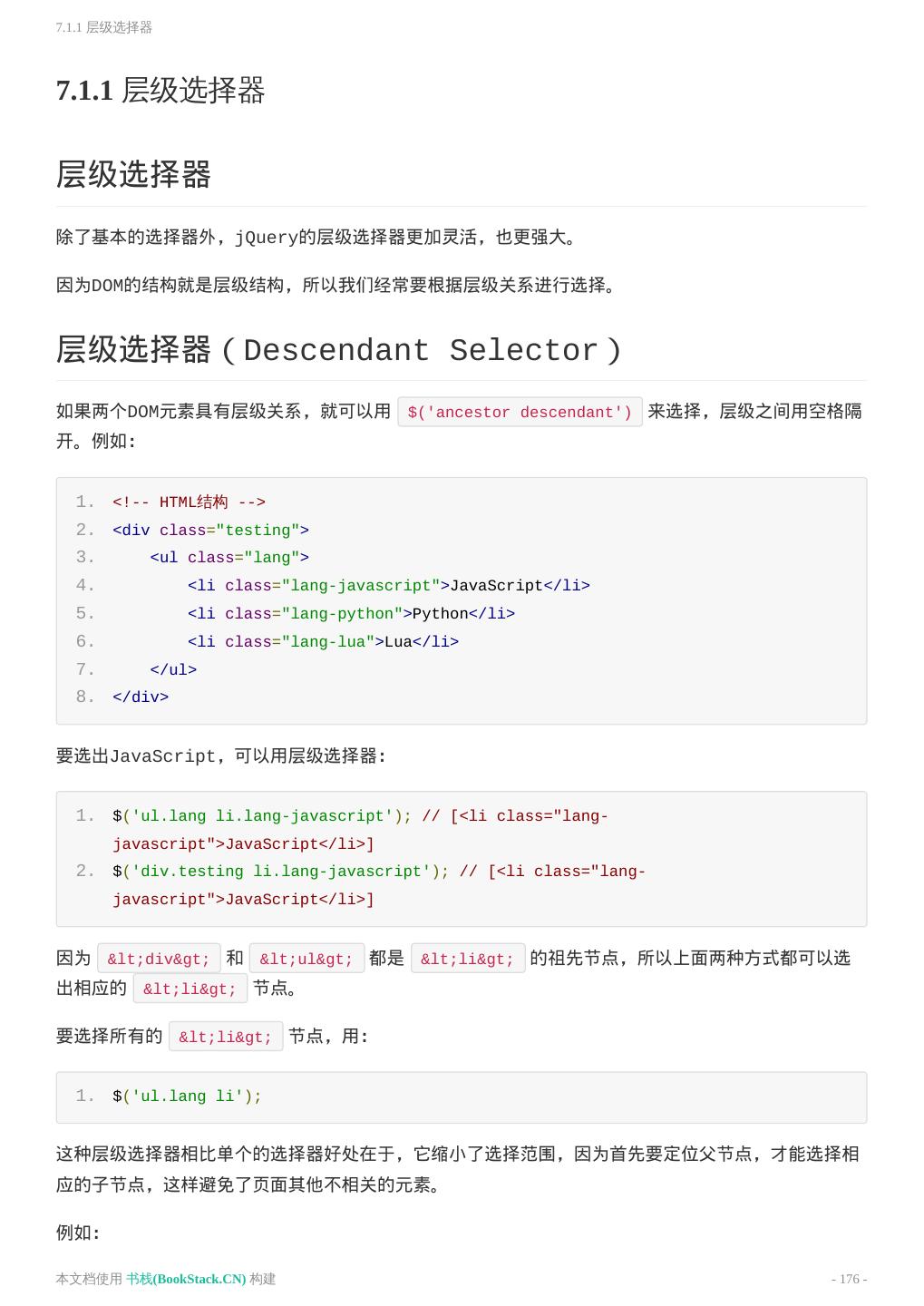Click the lang-python list item line

(x=351, y=614)
